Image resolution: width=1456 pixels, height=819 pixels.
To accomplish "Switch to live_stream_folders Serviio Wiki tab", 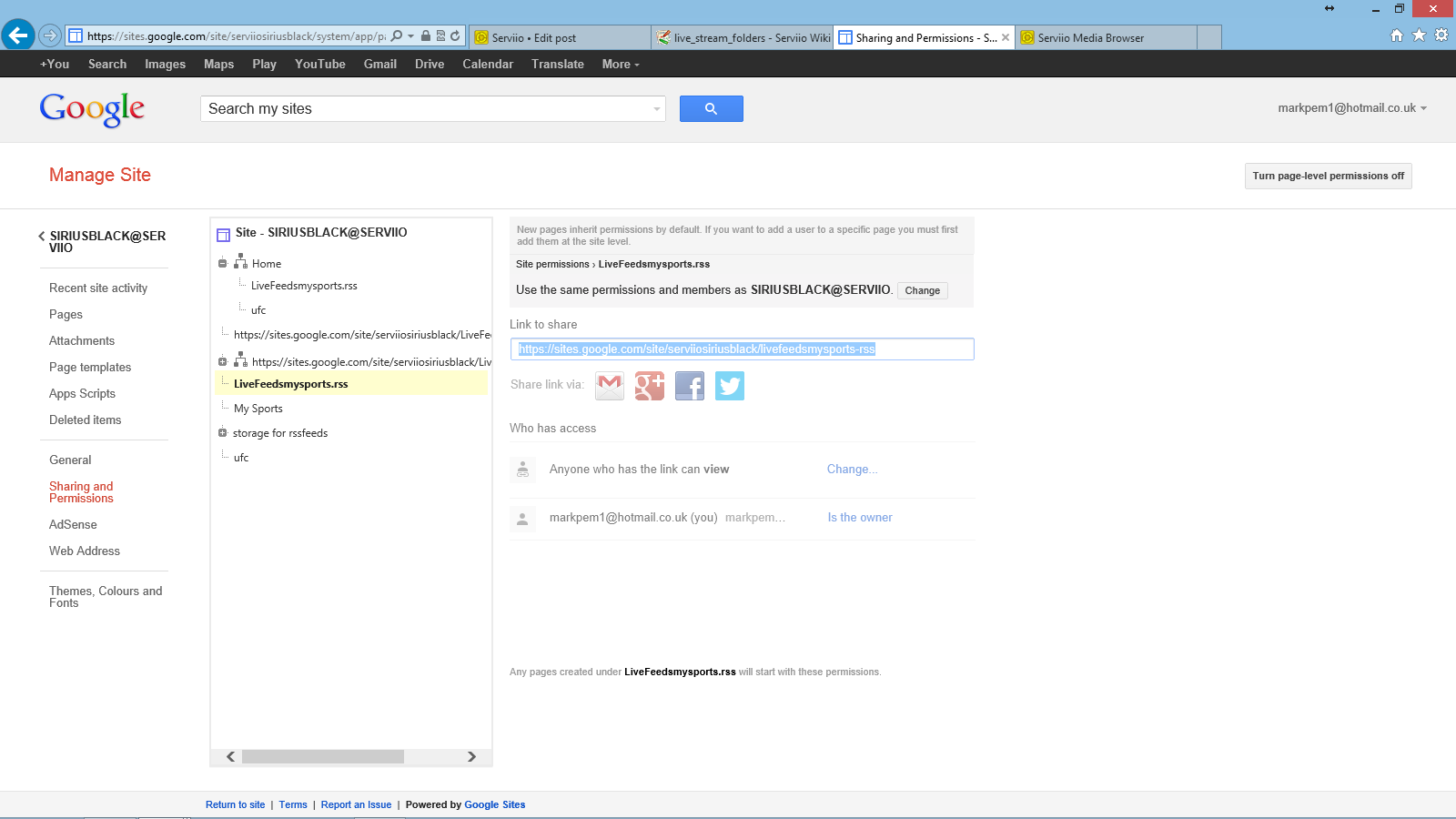I will tap(743, 37).
